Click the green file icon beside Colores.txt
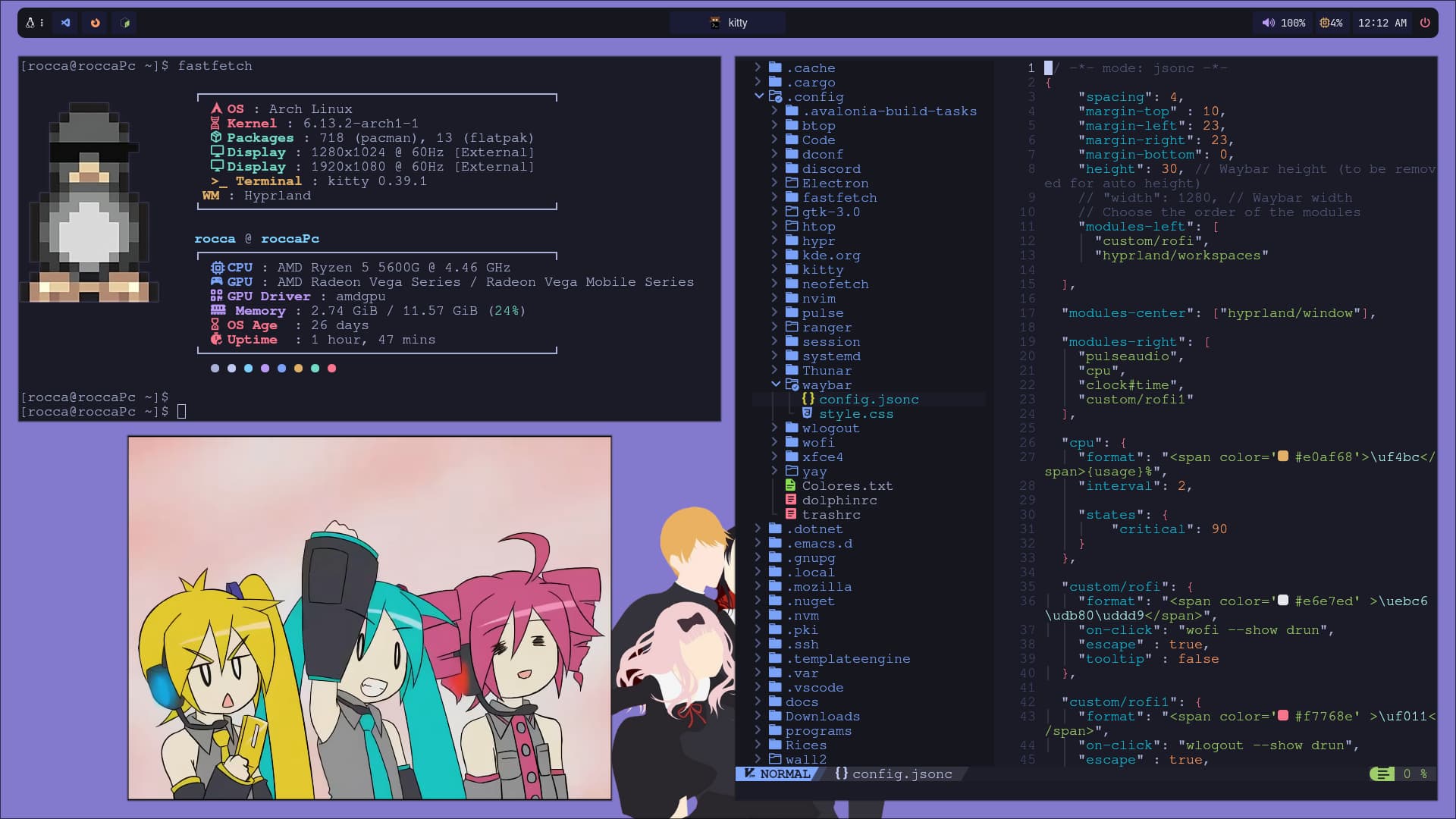The height and width of the screenshot is (819, 1456). 791,485
